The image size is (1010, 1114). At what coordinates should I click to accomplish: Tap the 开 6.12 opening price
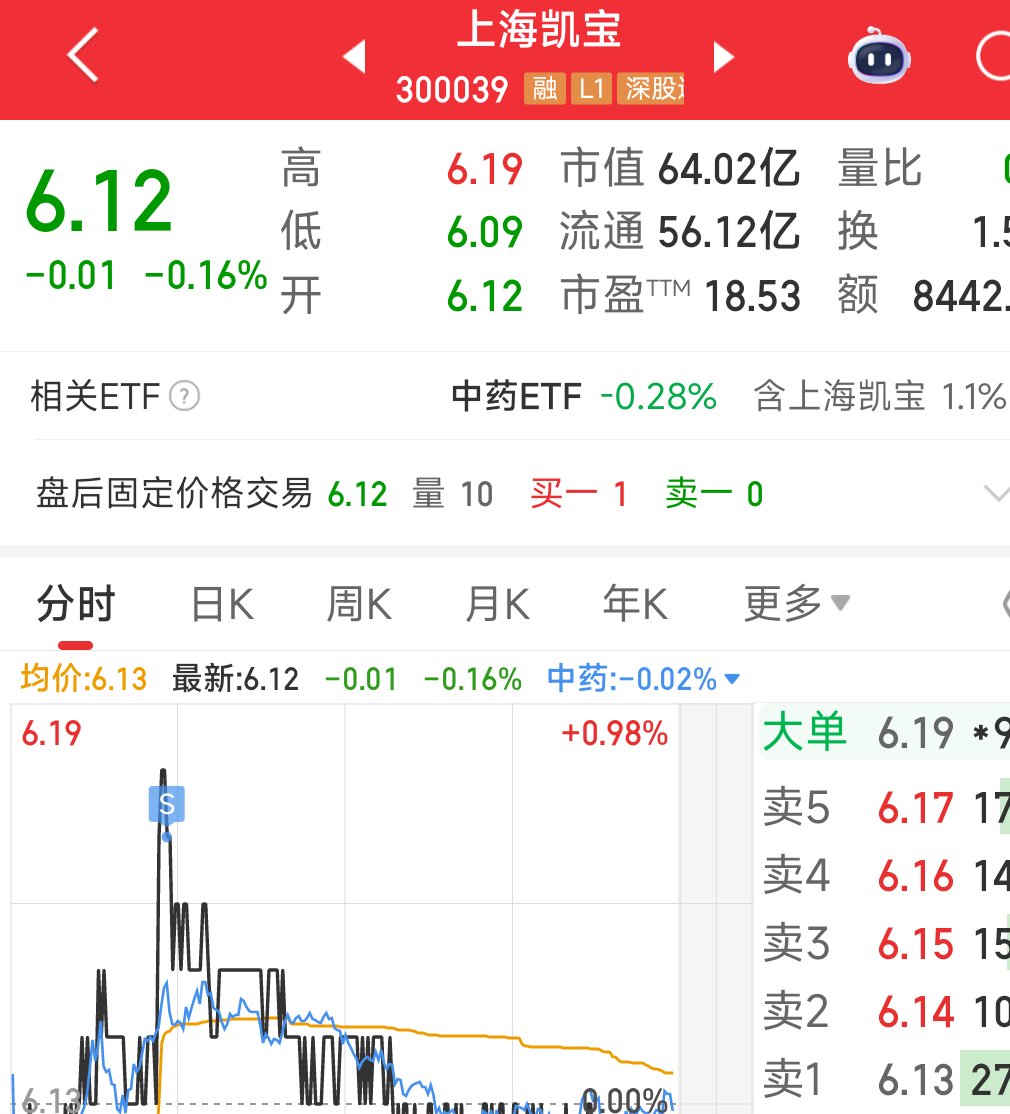click(x=402, y=296)
